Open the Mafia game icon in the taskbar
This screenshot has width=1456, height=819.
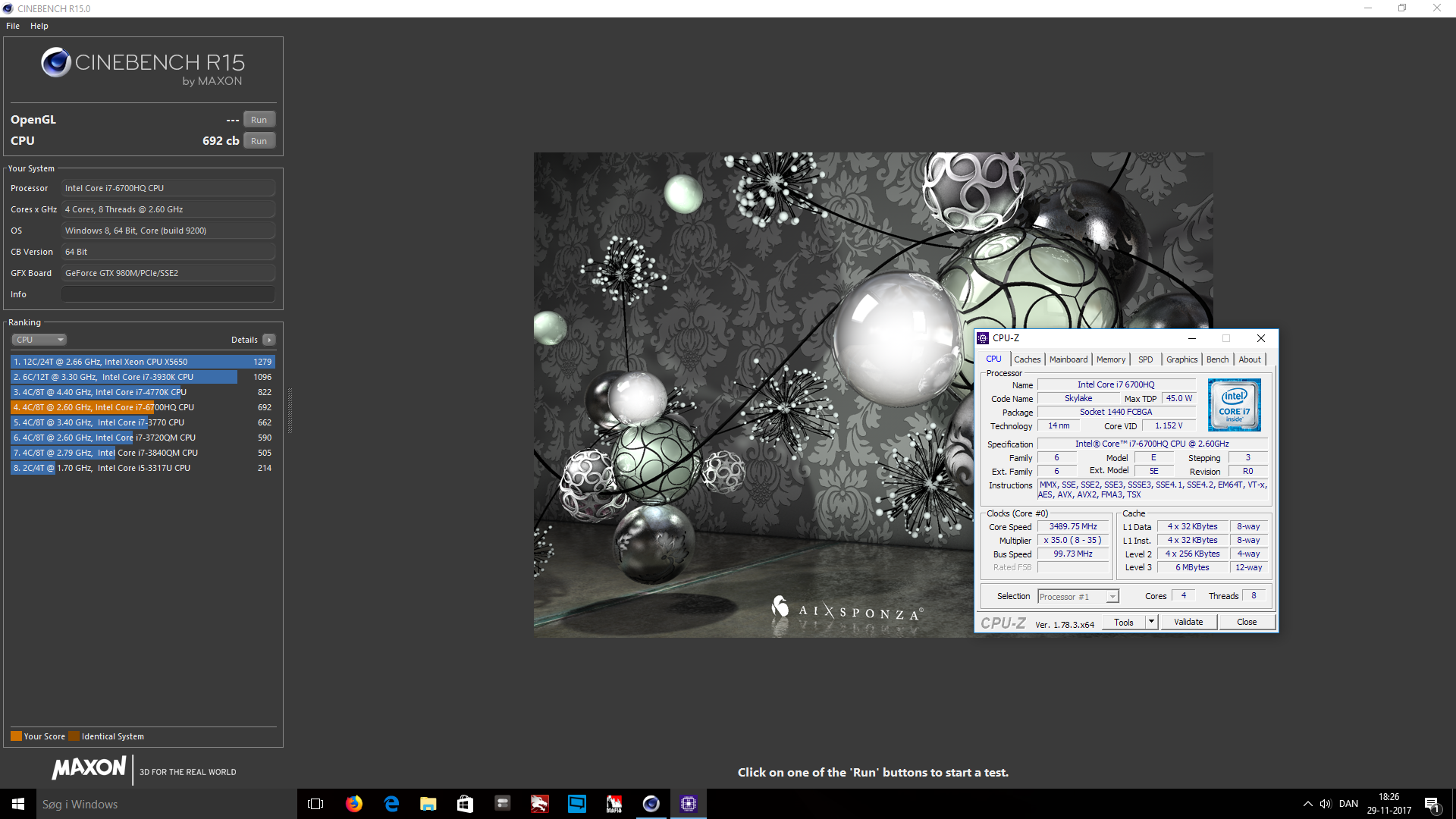(614, 804)
